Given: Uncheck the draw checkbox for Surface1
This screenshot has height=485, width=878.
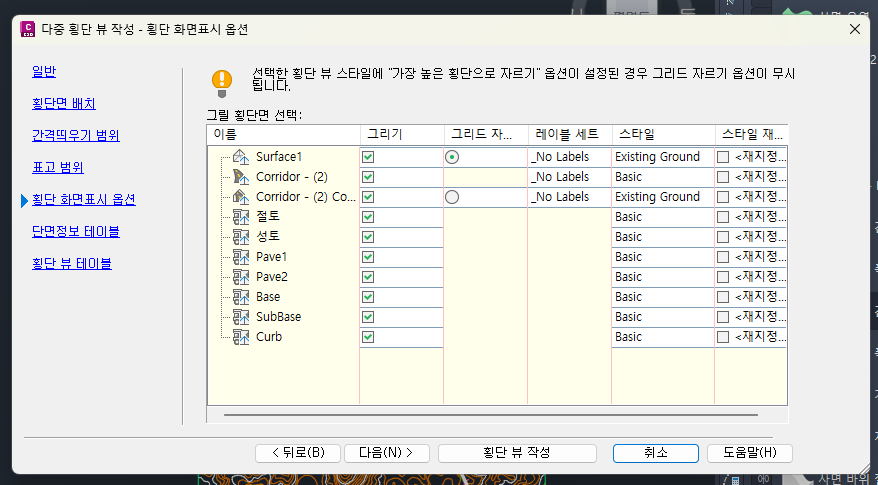Looking at the screenshot, I should click(368, 157).
